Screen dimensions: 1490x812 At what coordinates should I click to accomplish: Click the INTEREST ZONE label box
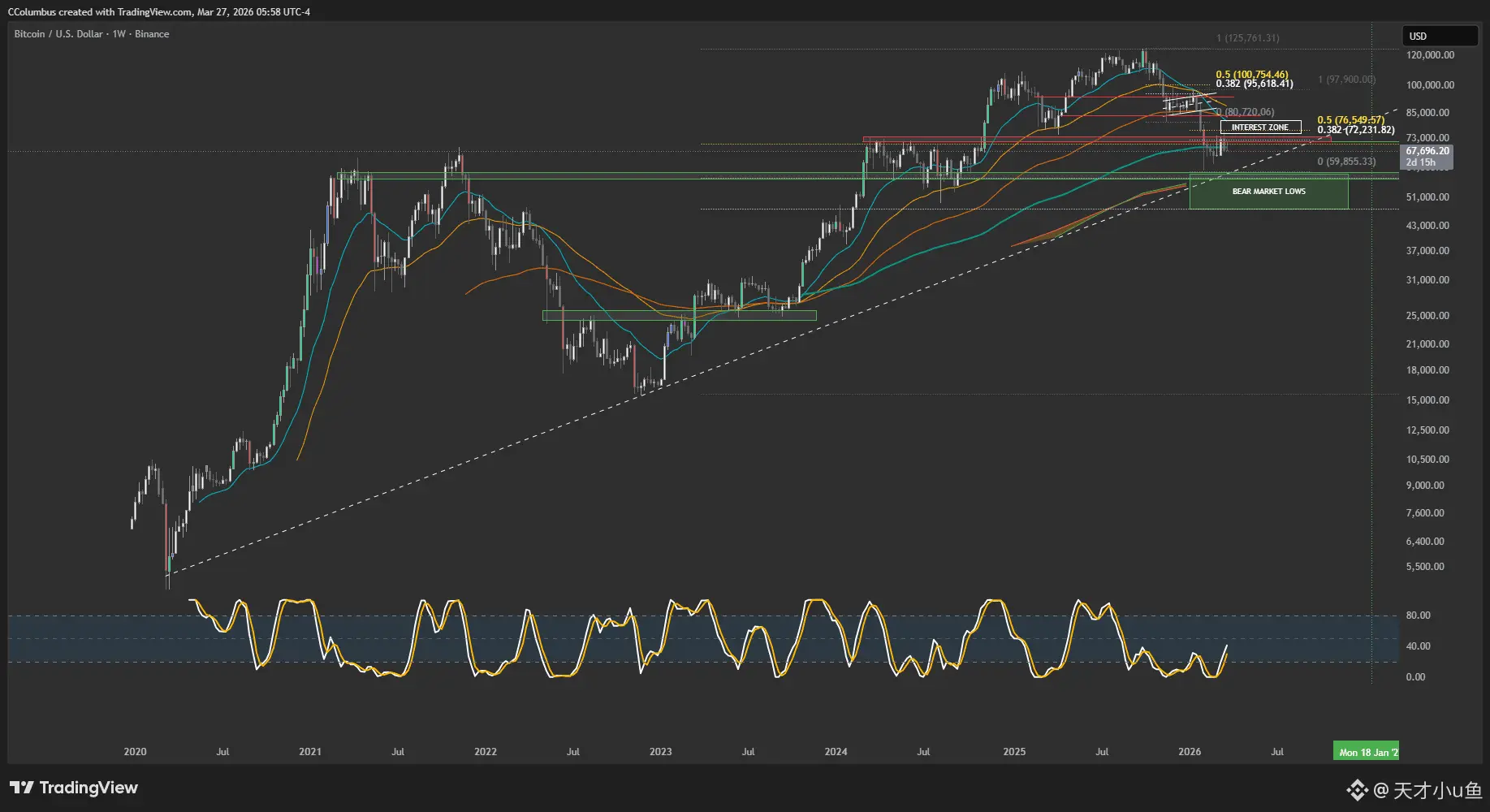coord(1260,127)
